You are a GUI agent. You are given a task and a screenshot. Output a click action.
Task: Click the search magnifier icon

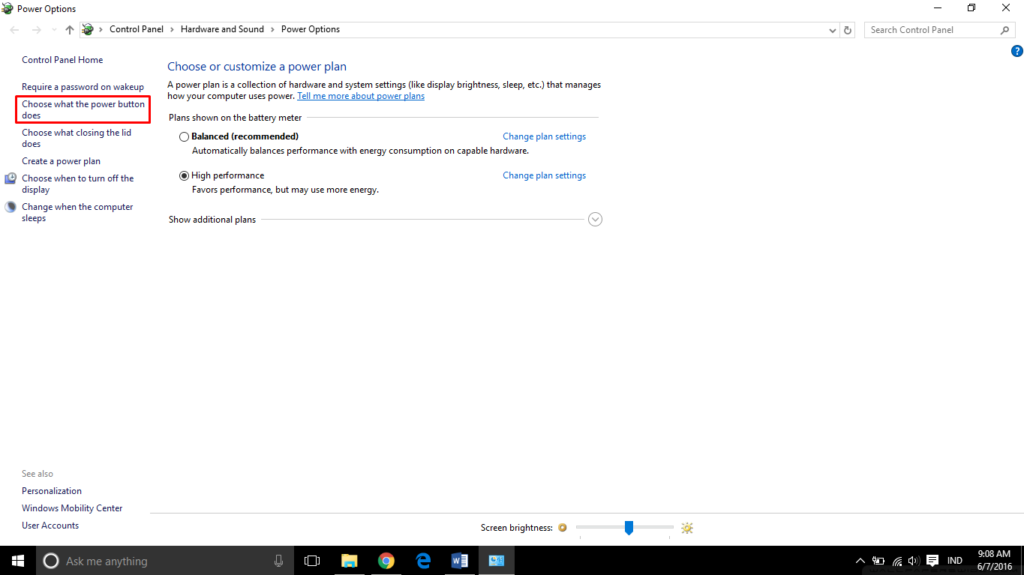point(1005,30)
